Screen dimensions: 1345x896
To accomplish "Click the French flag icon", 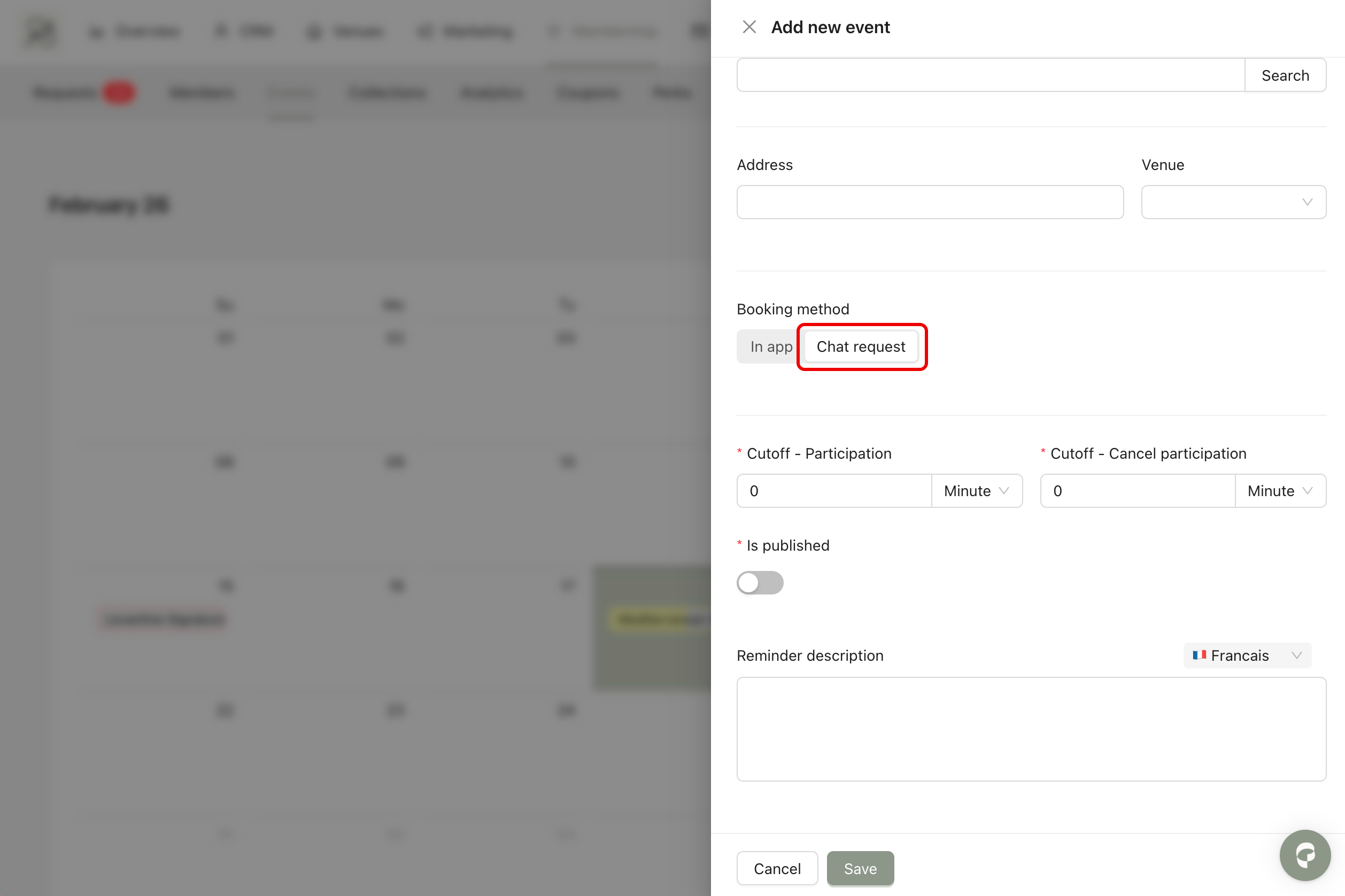I will coord(1199,655).
